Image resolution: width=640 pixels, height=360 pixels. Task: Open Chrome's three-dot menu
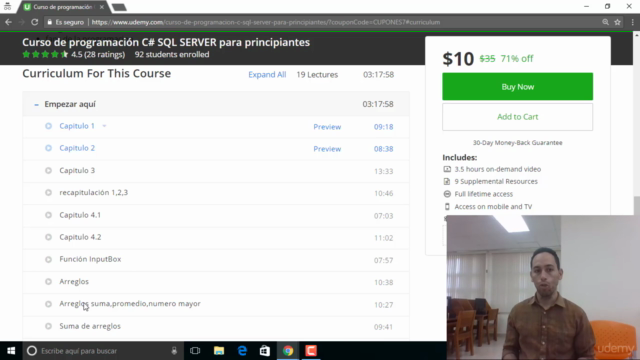(632, 22)
